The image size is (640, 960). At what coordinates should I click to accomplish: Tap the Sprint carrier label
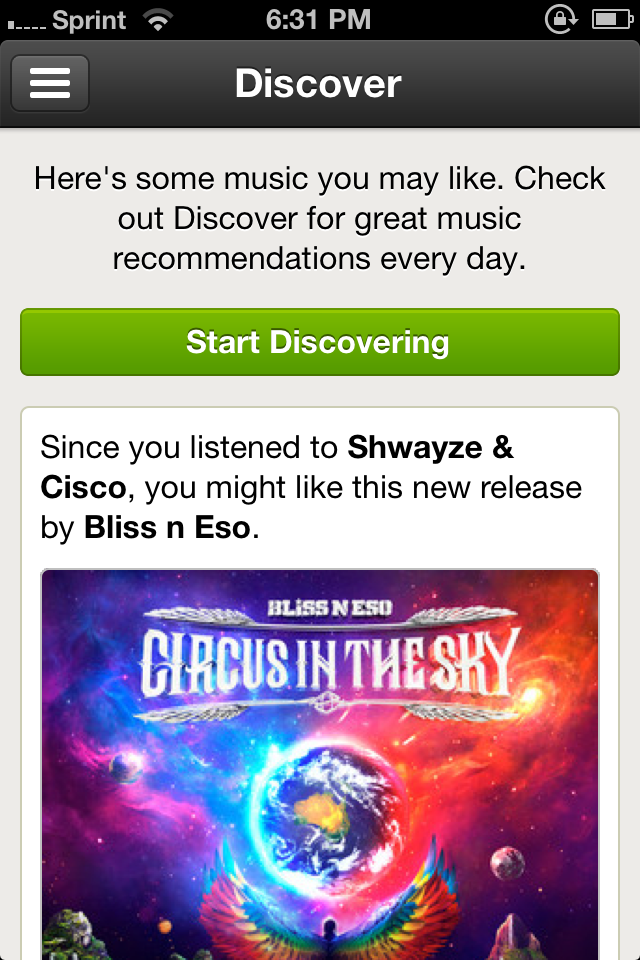(x=89, y=20)
